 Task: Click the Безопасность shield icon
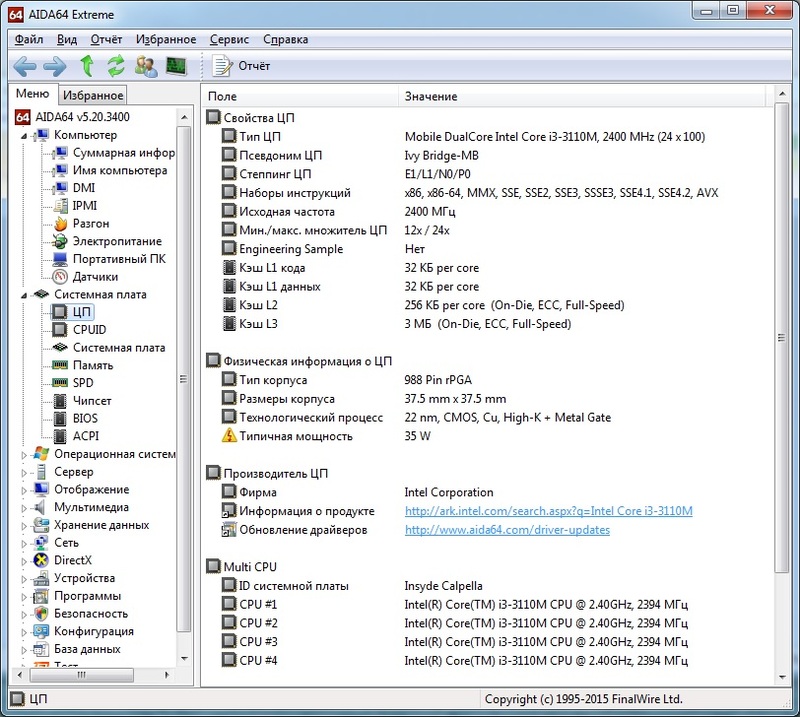(41, 614)
